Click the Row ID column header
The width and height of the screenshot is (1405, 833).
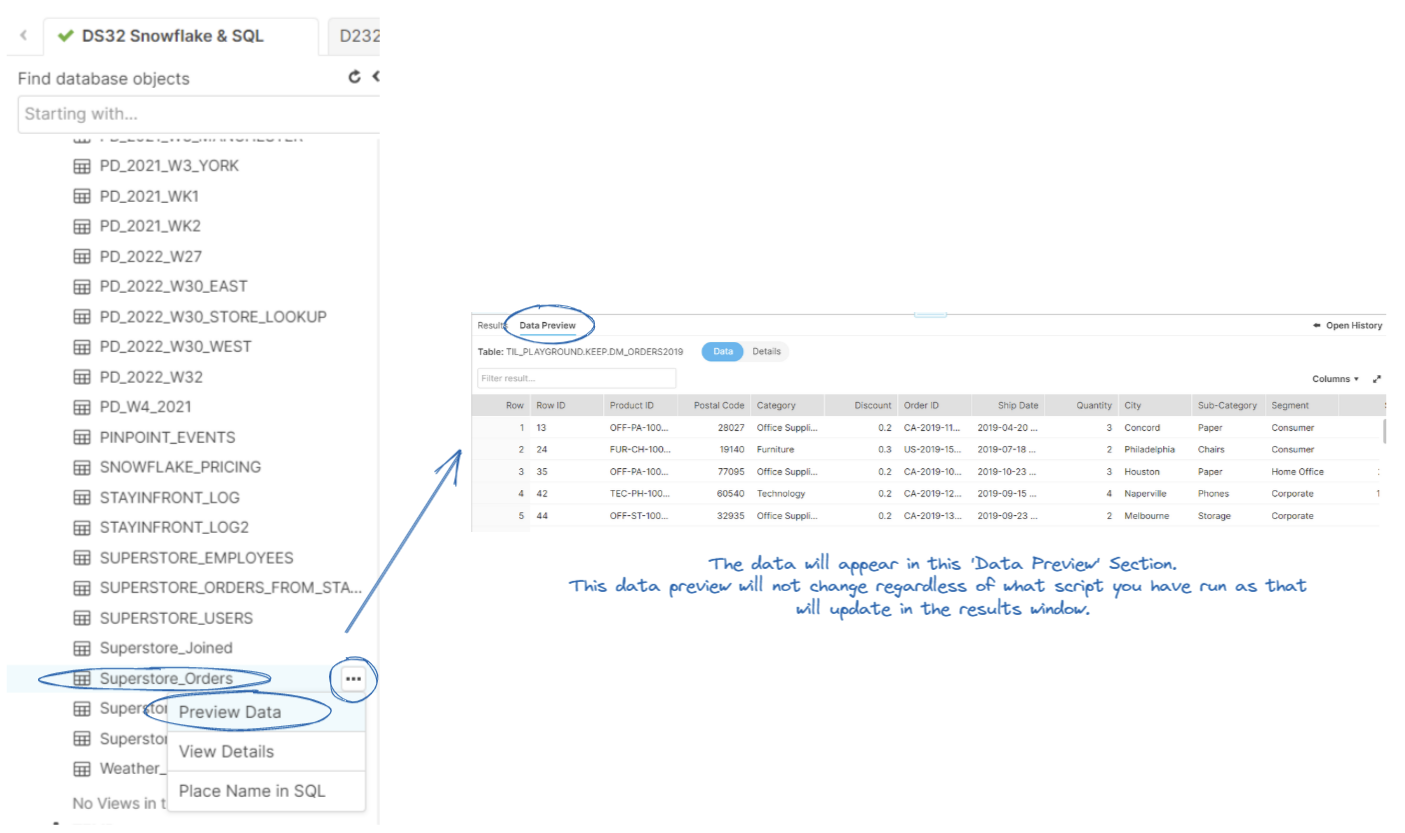coord(567,405)
